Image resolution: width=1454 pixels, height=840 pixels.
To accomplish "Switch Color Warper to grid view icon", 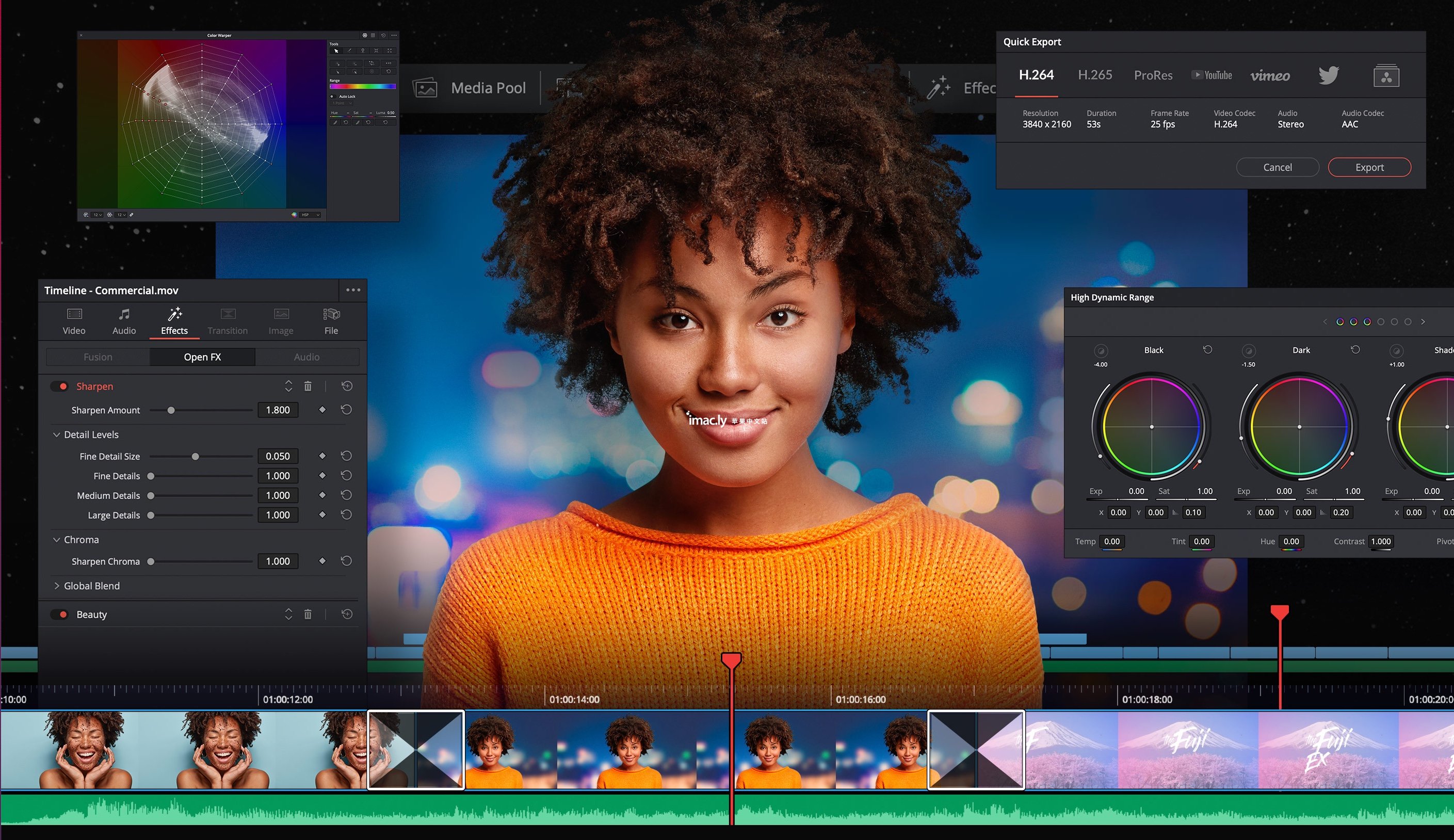I will 373,36.
